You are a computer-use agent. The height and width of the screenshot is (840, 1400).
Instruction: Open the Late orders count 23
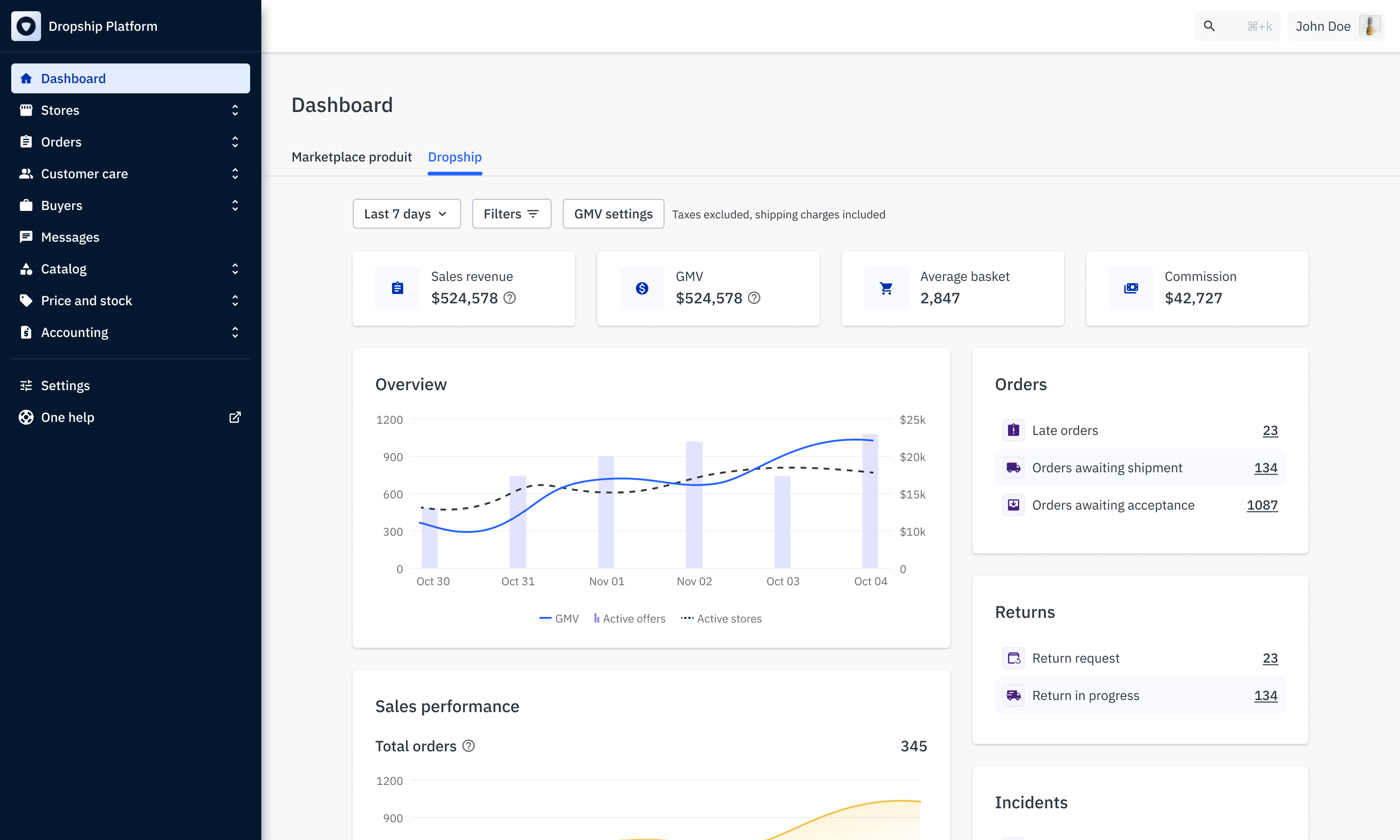[1270, 430]
